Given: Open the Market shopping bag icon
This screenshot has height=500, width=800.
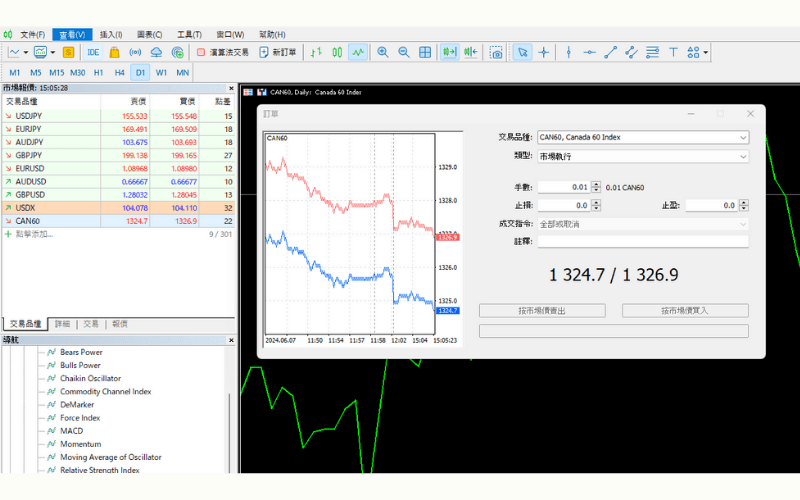Looking at the screenshot, I should 114,52.
